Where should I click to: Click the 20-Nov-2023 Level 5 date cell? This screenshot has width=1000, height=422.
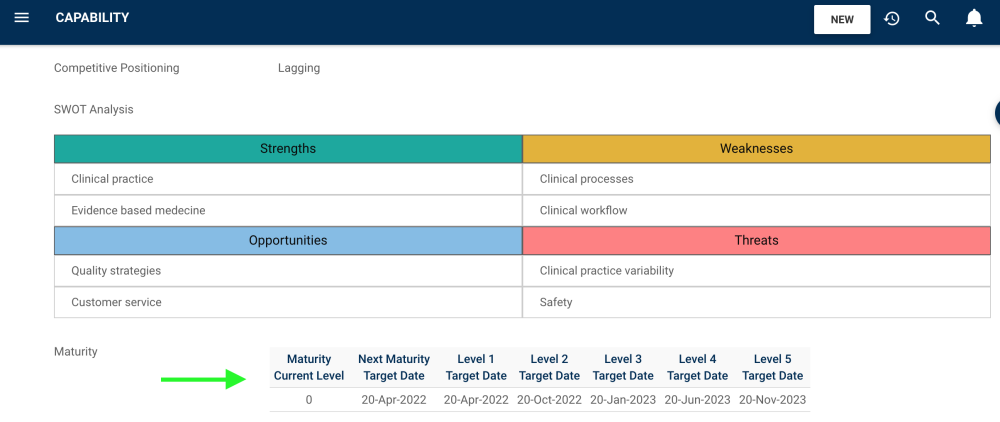(773, 400)
